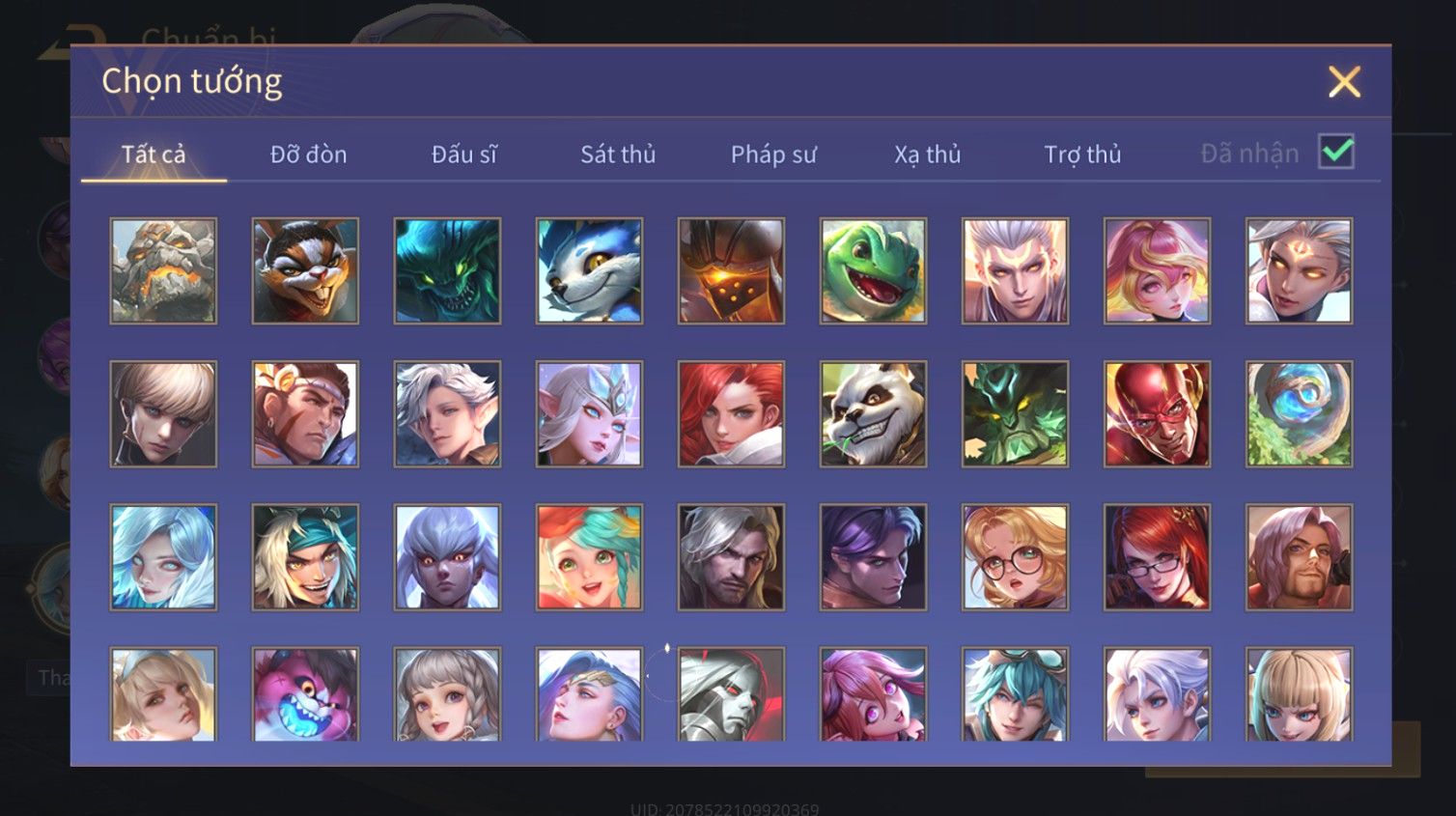This screenshot has height=816, width=1456.
Task: Pick the raccoon with eyepatch hero portrait
Action: pyautogui.click(x=305, y=270)
